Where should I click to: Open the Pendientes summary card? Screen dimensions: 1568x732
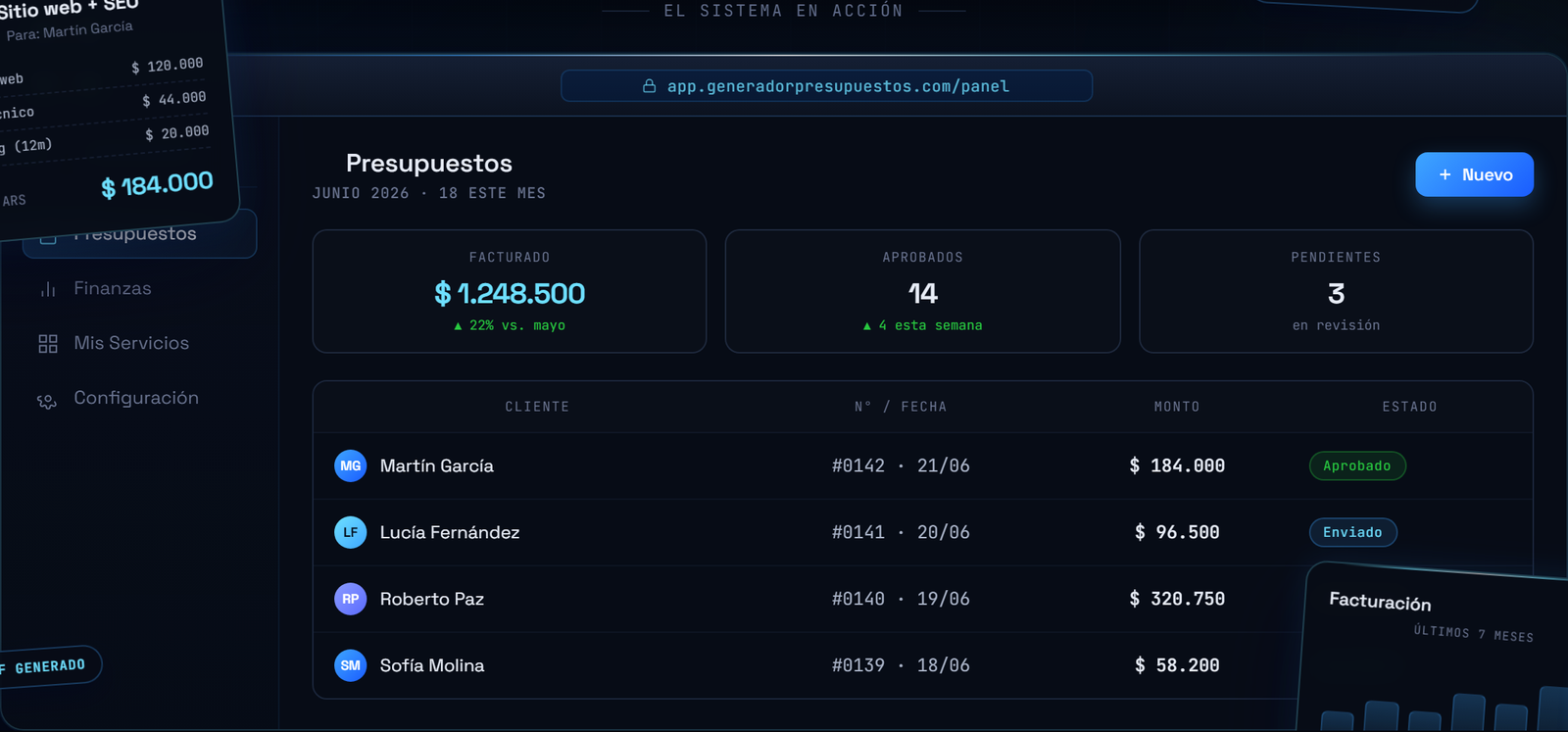pyautogui.click(x=1336, y=291)
